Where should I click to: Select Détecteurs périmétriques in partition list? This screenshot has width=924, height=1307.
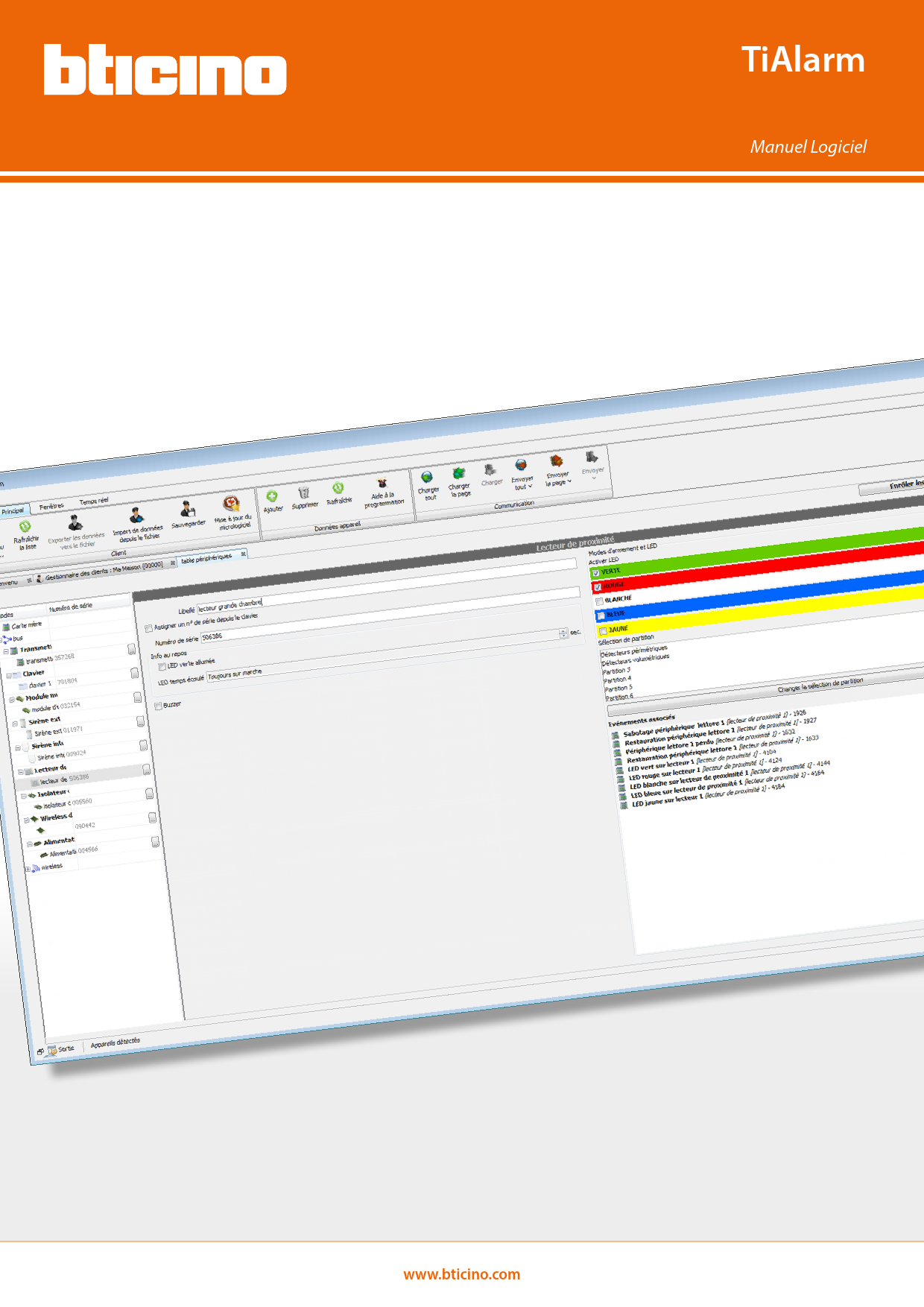coord(634,651)
